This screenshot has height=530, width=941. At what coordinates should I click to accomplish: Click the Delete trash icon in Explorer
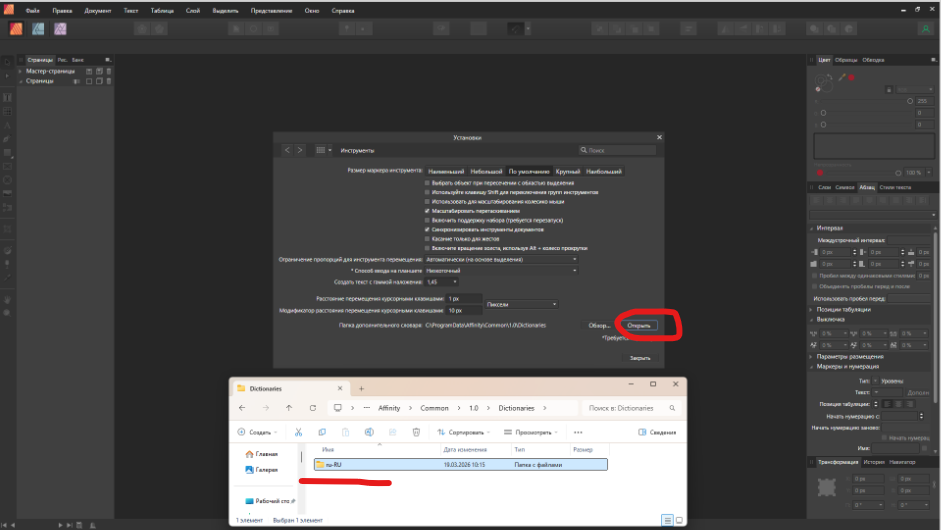tap(416, 432)
